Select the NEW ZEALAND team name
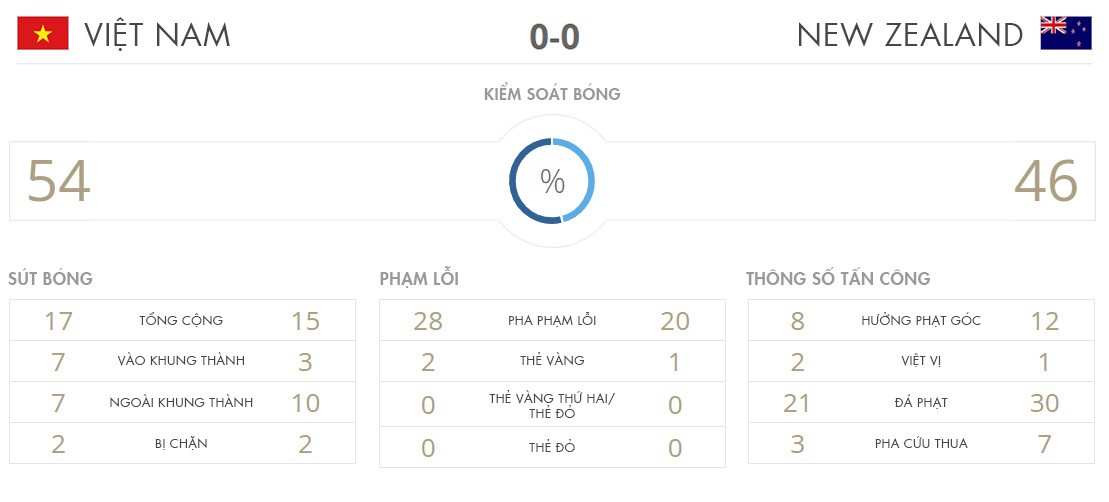 909,35
